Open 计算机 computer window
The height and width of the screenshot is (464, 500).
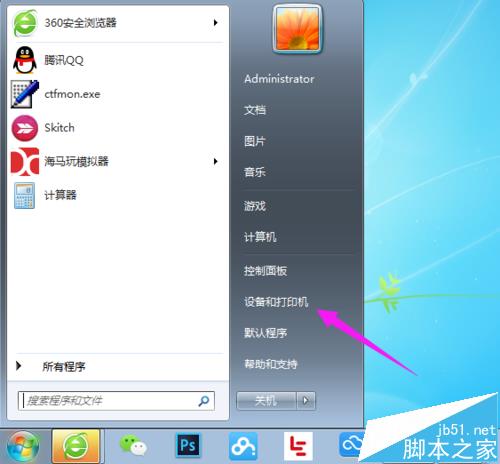(260, 237)
